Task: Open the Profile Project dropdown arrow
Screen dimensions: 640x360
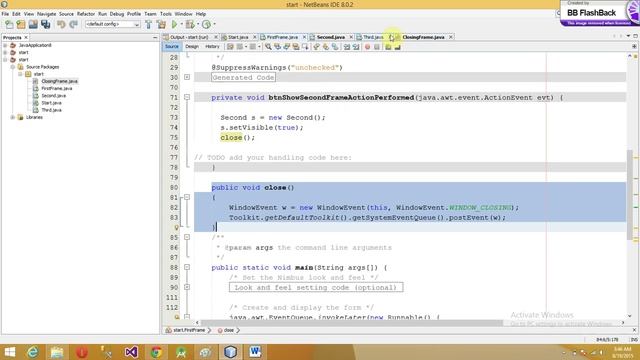Action: (214, 24)
